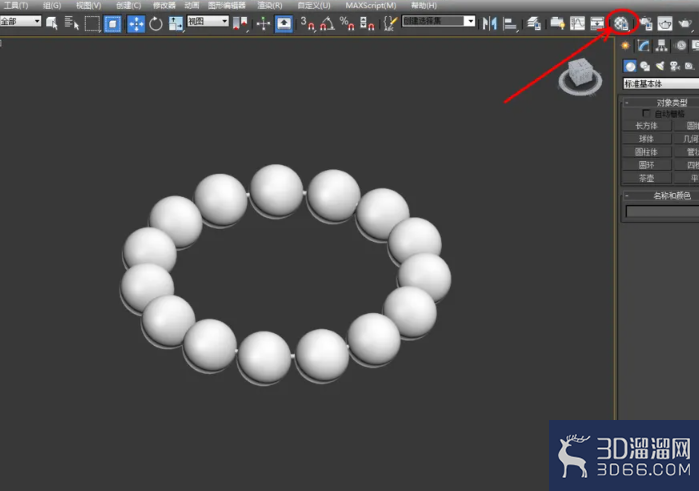
Task: Click the 长方体 box button
Action: tap(646, 126)
